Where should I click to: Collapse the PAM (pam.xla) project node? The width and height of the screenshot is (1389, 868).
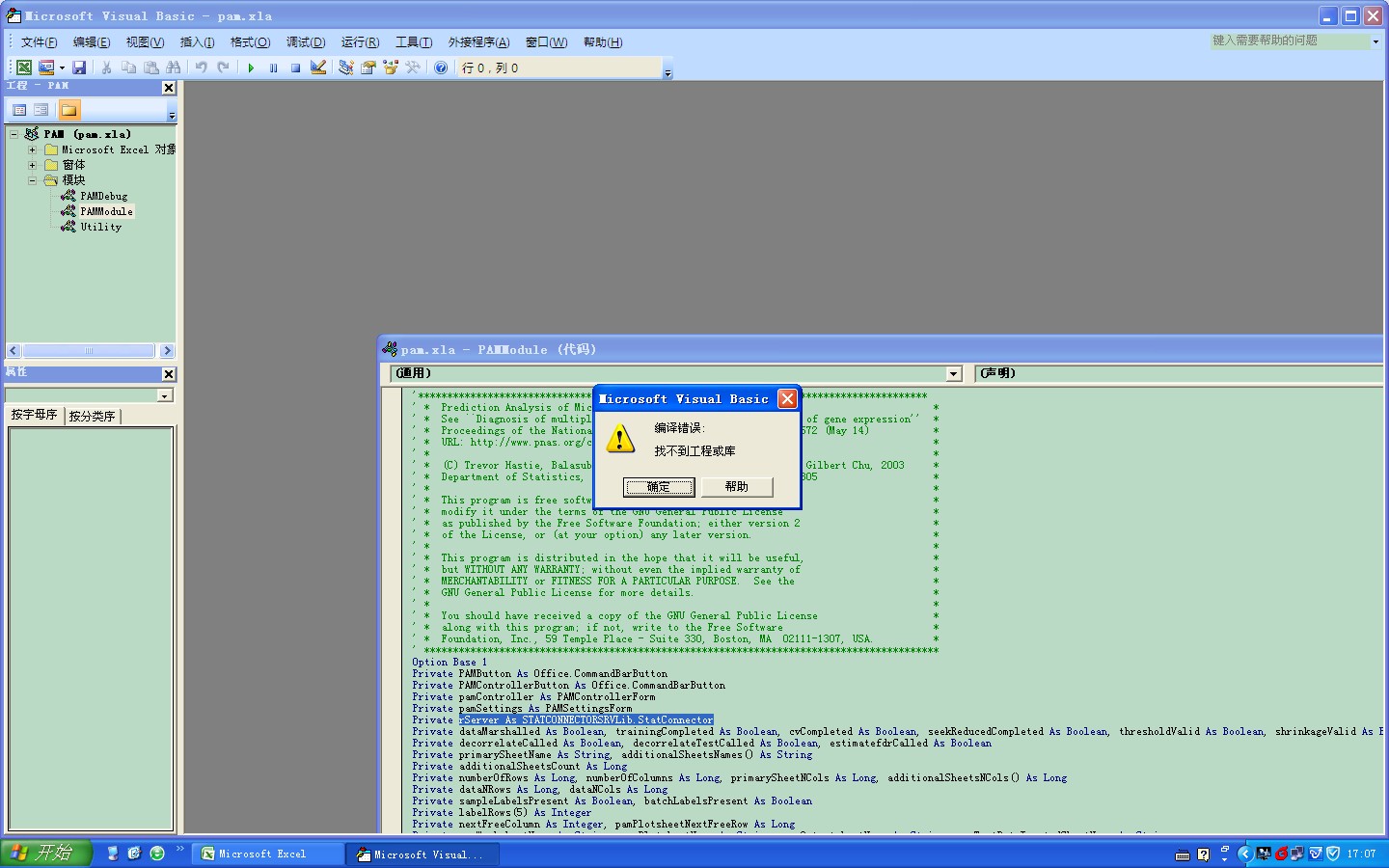click(x=14, y=134)
